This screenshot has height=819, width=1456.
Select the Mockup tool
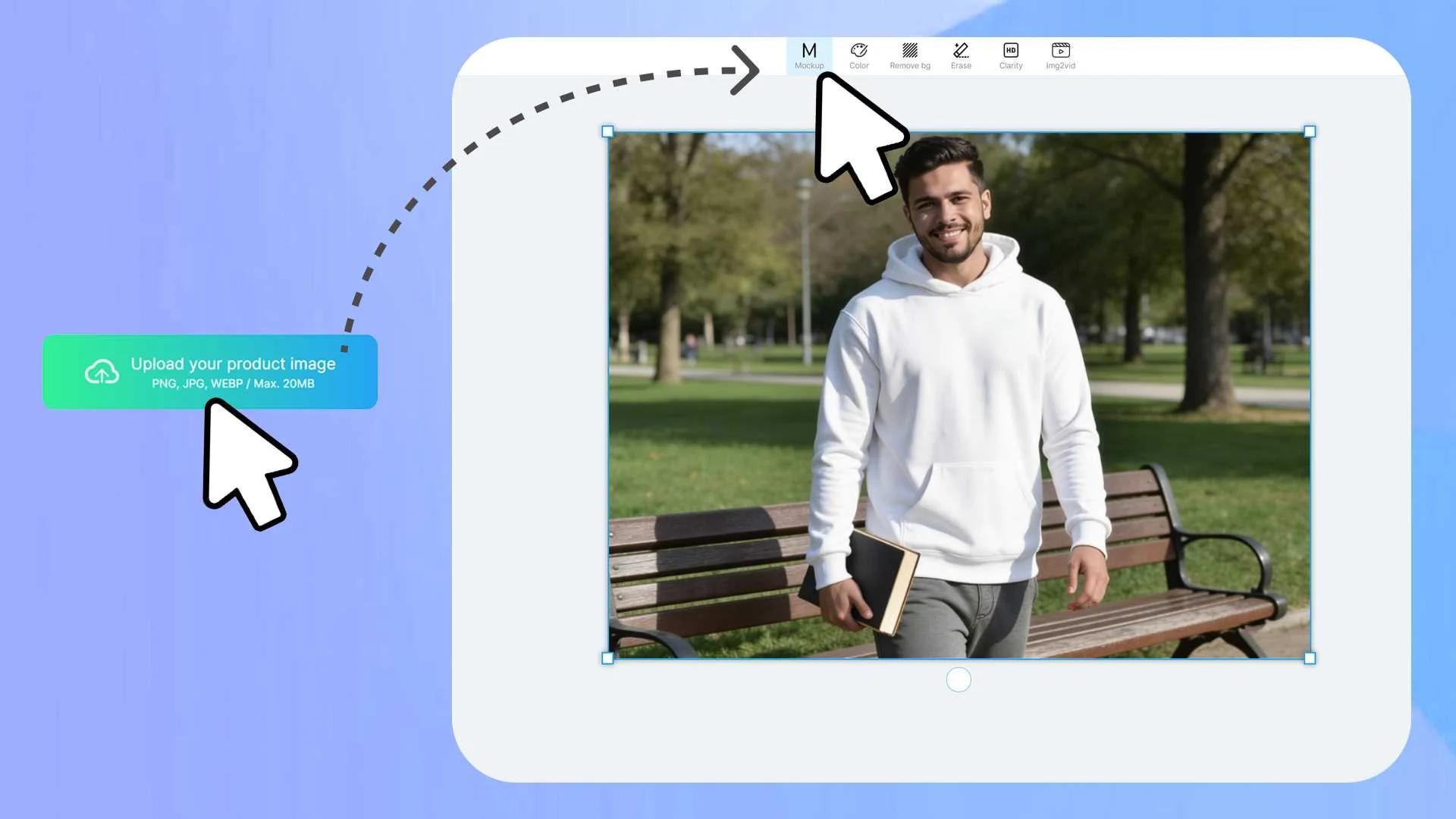809,56
